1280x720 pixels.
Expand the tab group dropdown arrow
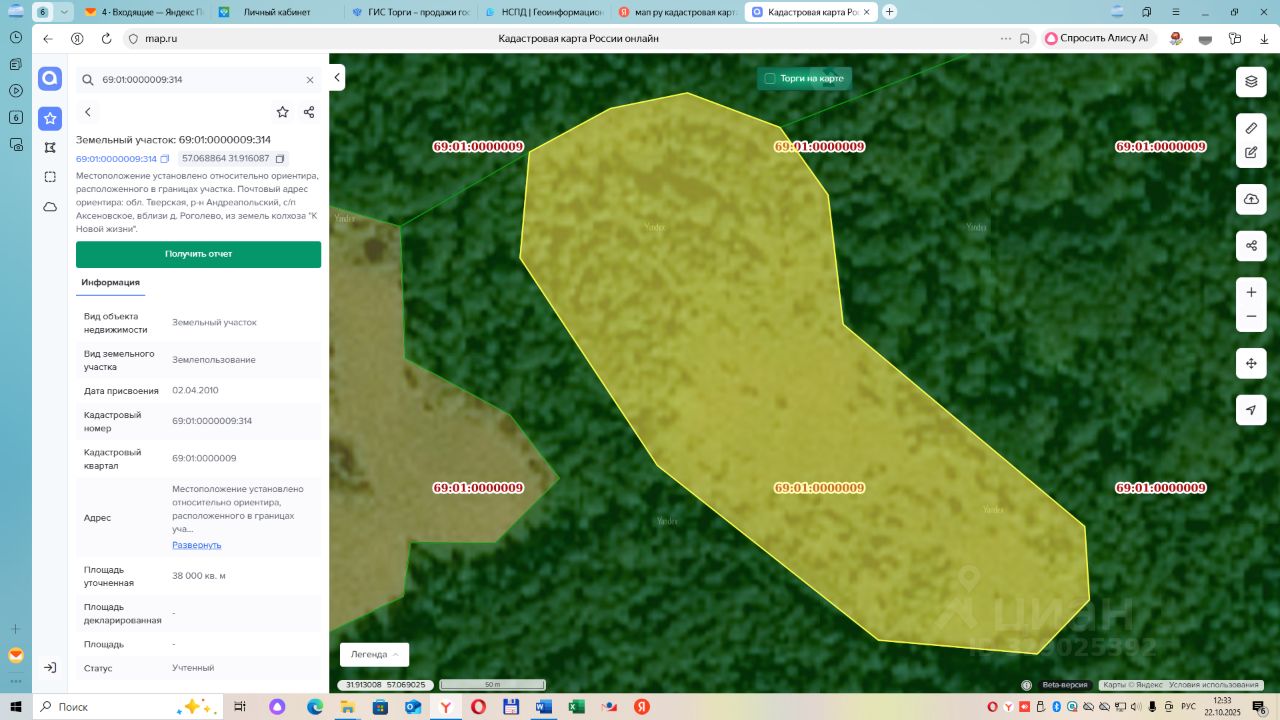click(65, 12)
